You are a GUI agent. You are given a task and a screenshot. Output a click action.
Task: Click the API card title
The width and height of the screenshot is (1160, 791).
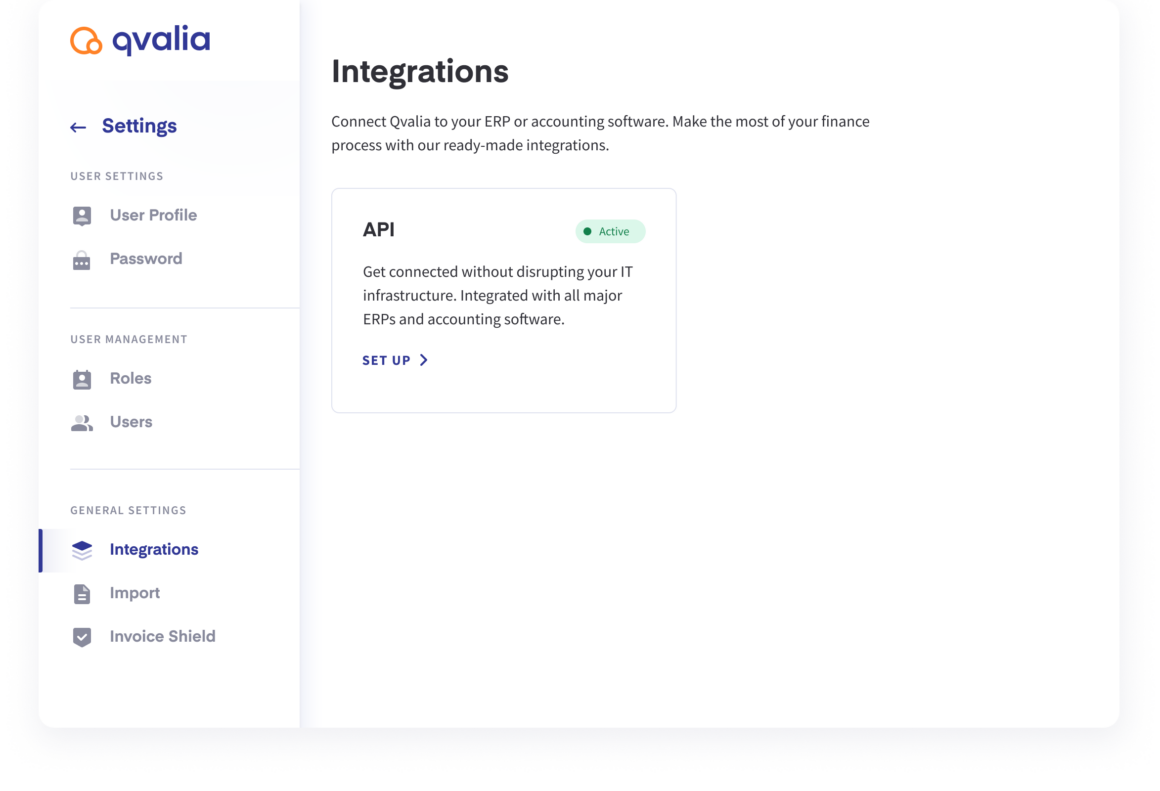pyautogui.click(x=379, y=229)
